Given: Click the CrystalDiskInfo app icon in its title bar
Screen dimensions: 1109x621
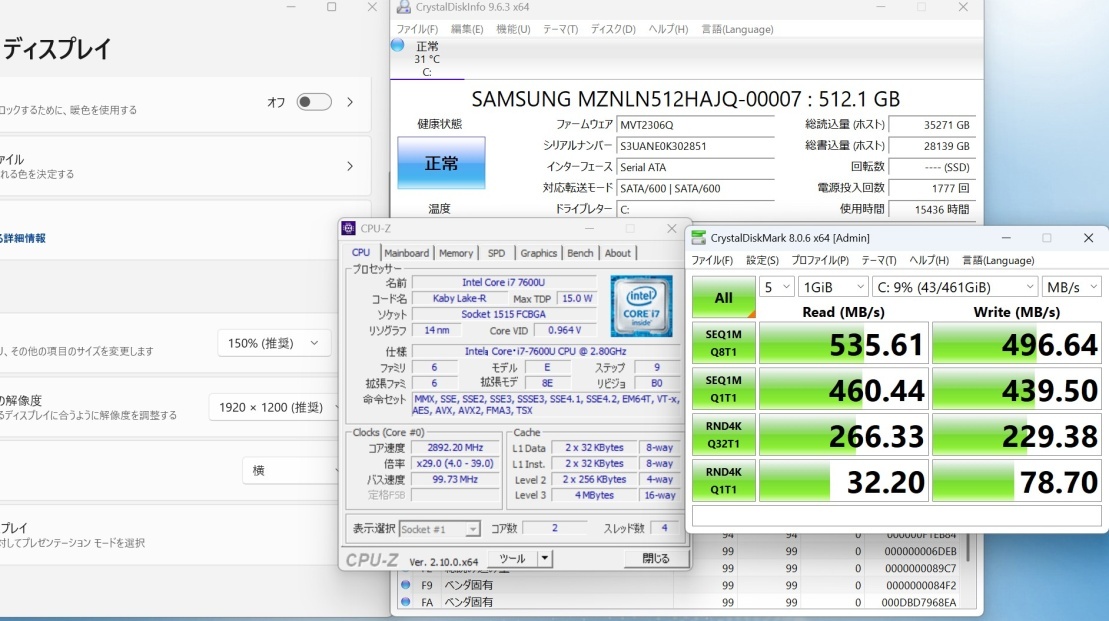Looking at the screenshot, I should [404, 7].
